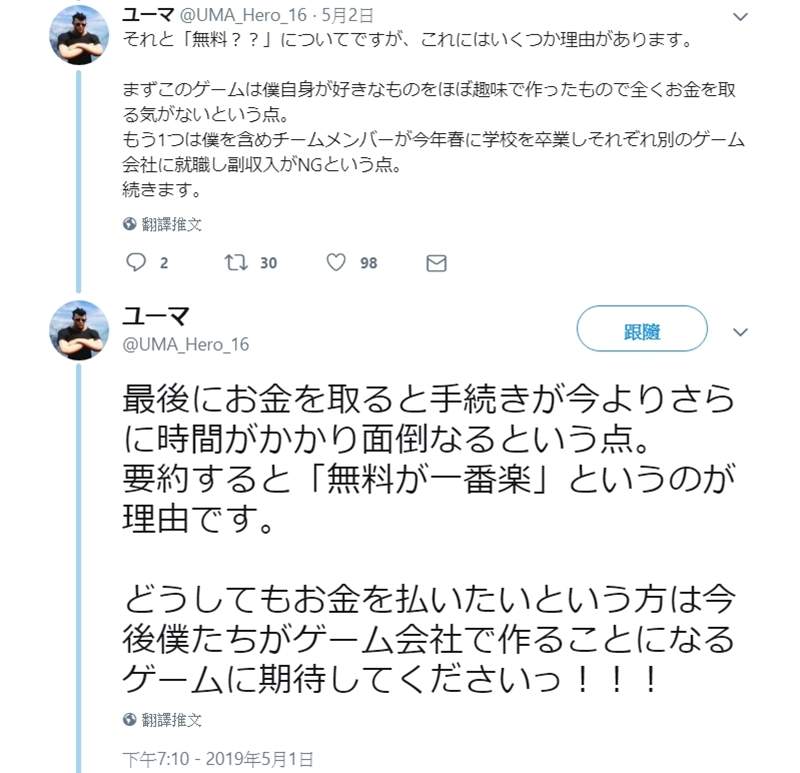Viewport: 800px width, 773px height.
Task: Click the avatar beside the 跟隨 button
Action: [x=79, y=330]
